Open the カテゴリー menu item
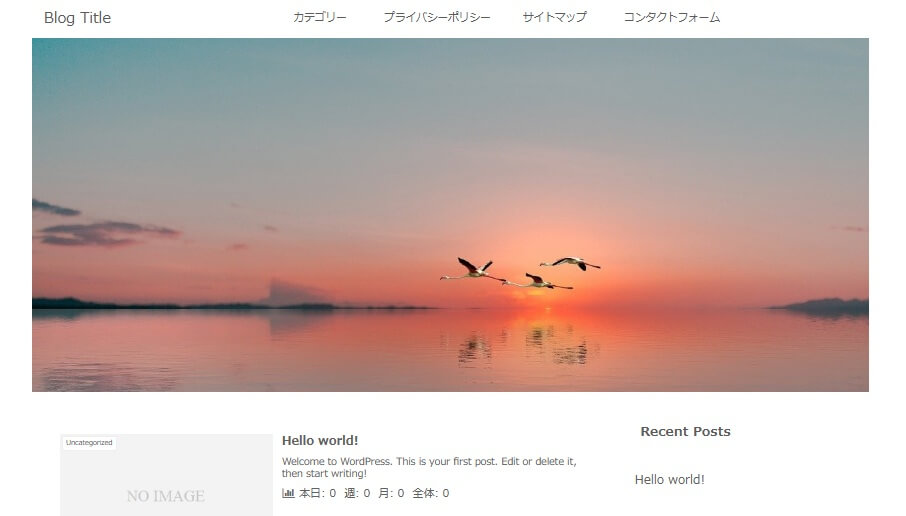906x516 pixels. tap(320, 17)
